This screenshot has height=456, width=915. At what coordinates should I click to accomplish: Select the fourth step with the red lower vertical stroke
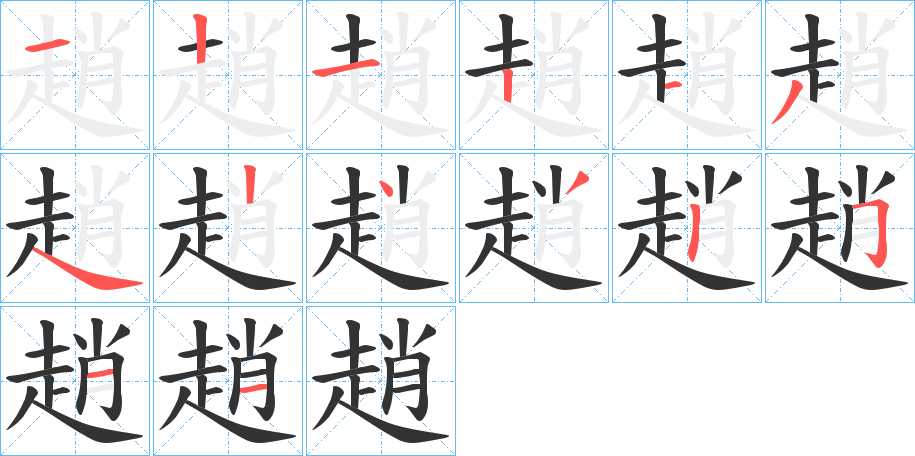pyautogui.click(x=533, y=75)
